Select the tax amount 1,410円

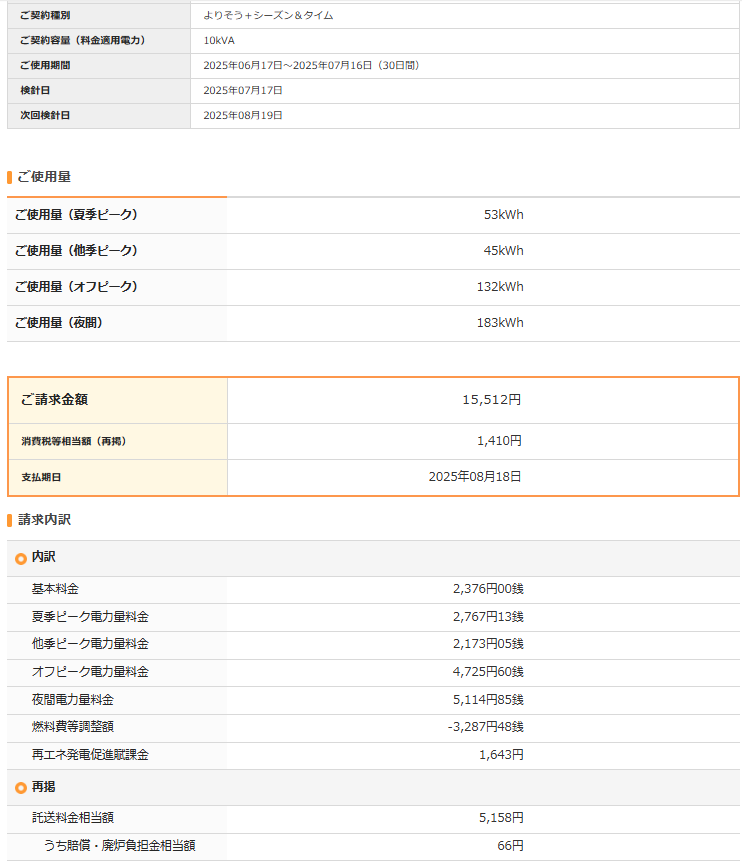tap(499, 441)
